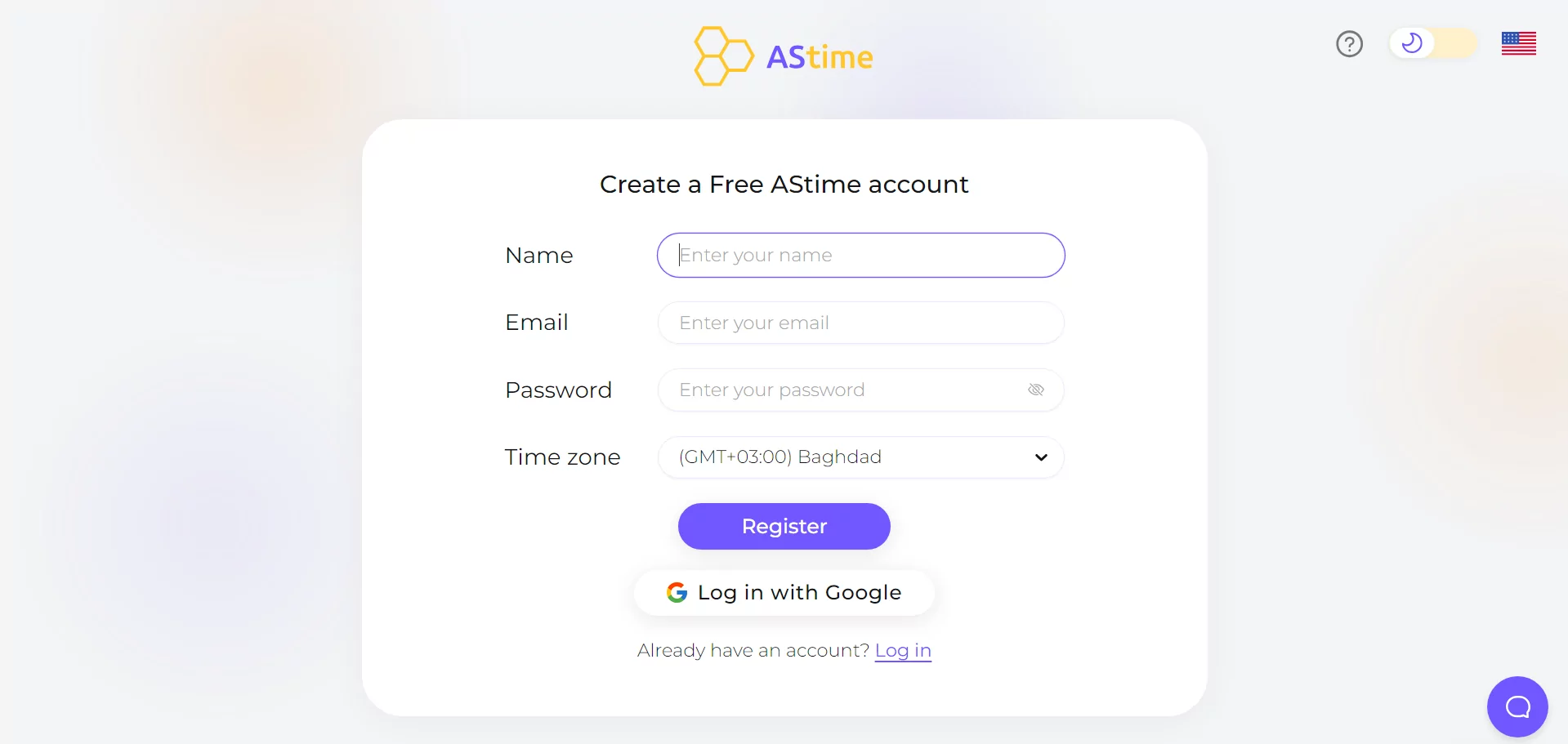Click the 'Password' field label
The height and width of the screenshot is (744, 1568).
point(558,390)
